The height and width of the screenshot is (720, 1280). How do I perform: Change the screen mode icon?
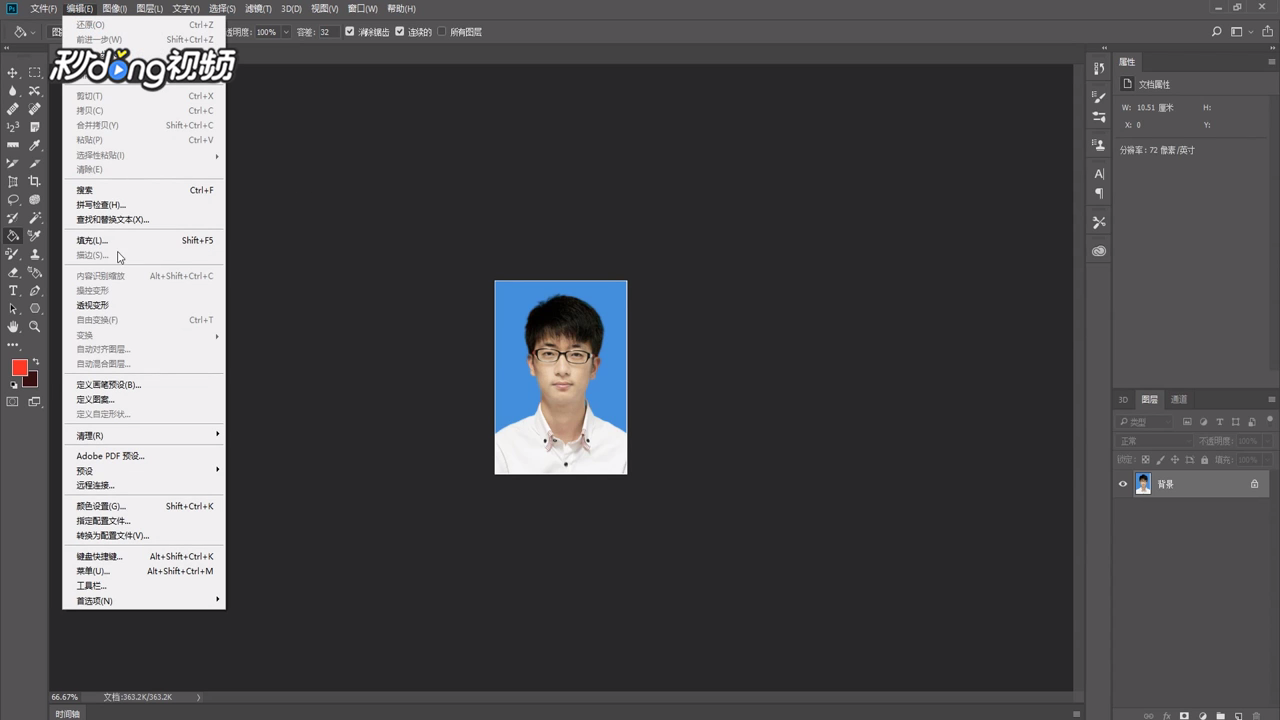(34, 402)
